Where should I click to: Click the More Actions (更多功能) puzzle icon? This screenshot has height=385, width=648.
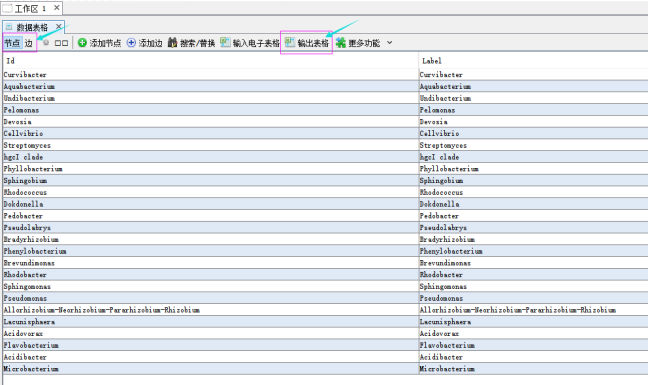(341, 43)
